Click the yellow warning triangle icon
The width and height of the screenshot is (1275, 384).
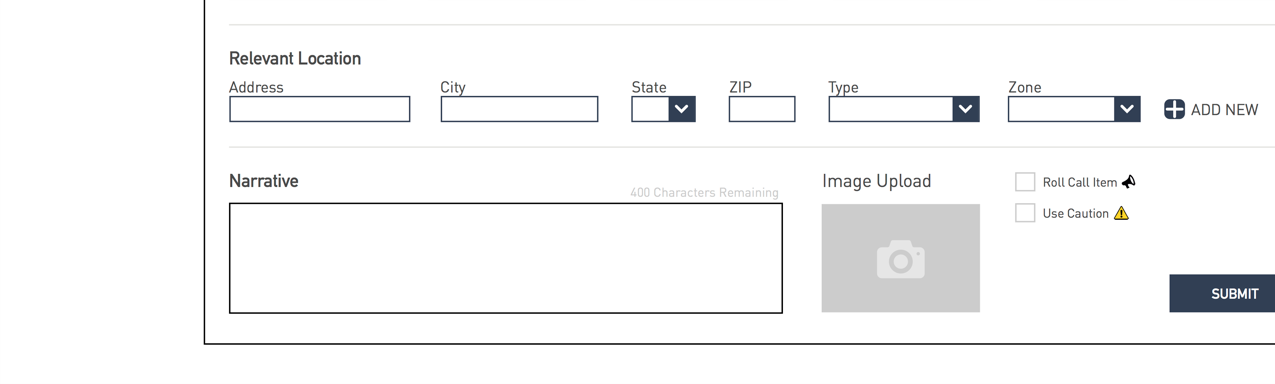click(1121, 213)
